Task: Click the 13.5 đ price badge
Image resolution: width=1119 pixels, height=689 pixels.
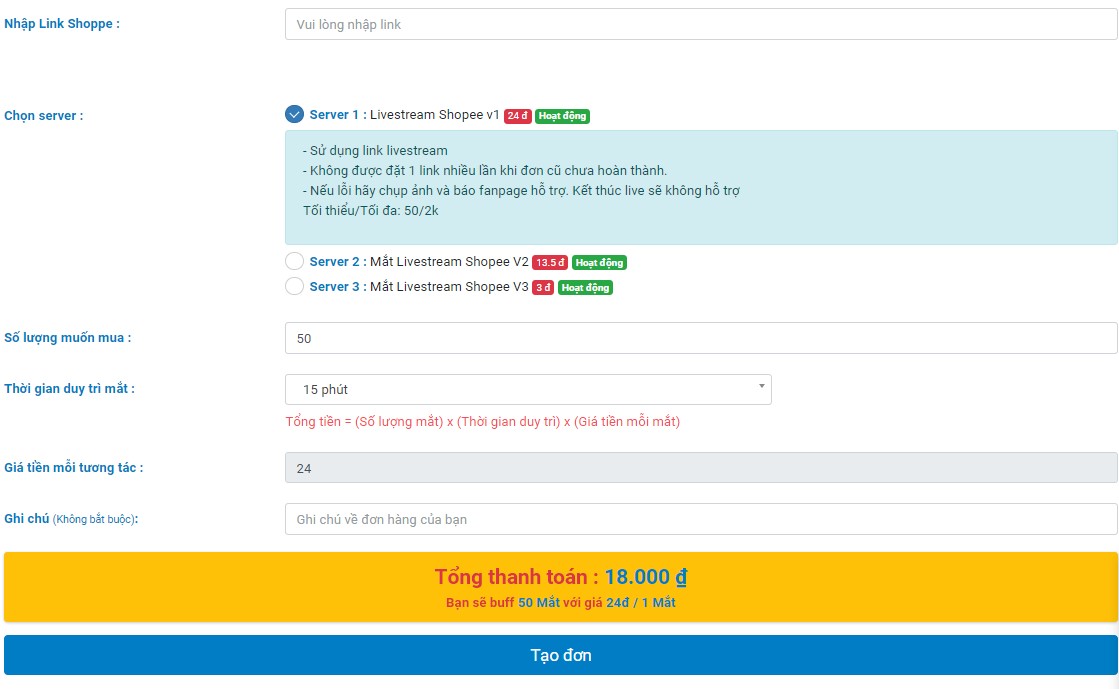Action: click(x=550, y=263)
